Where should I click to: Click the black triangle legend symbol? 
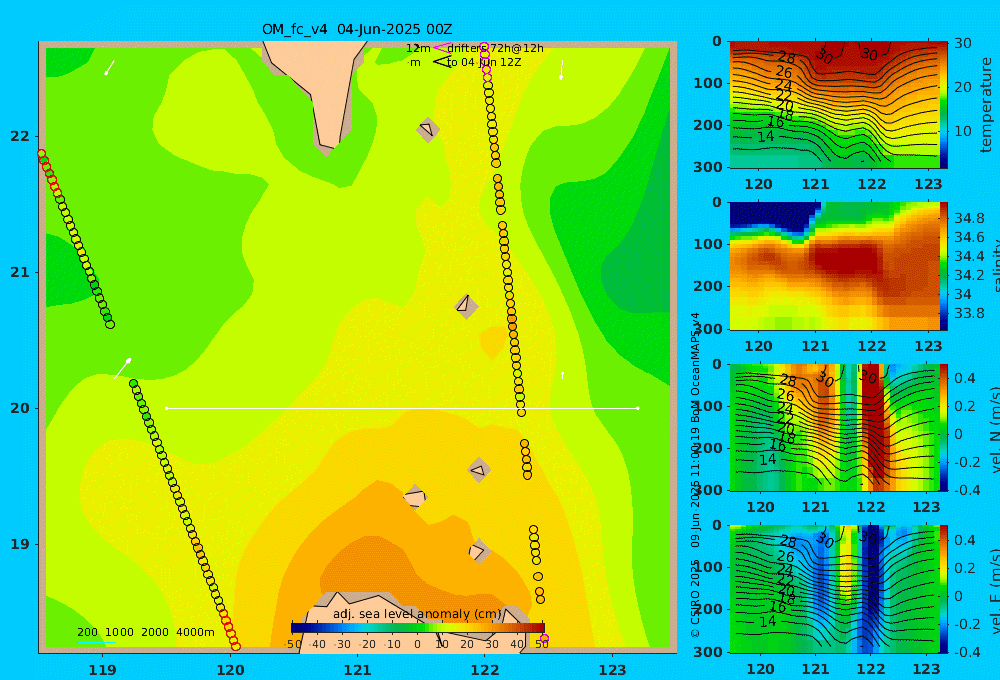click(441, 62)
